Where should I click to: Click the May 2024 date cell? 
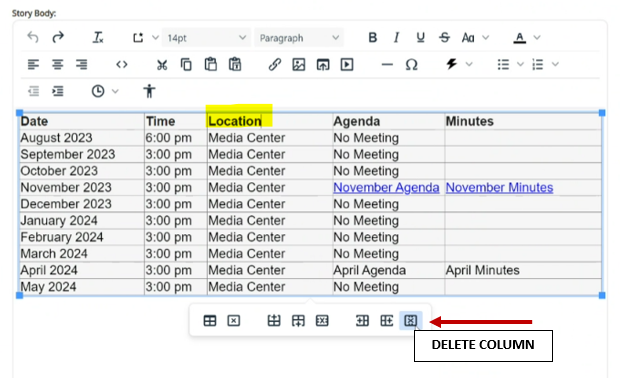[82, 287]
